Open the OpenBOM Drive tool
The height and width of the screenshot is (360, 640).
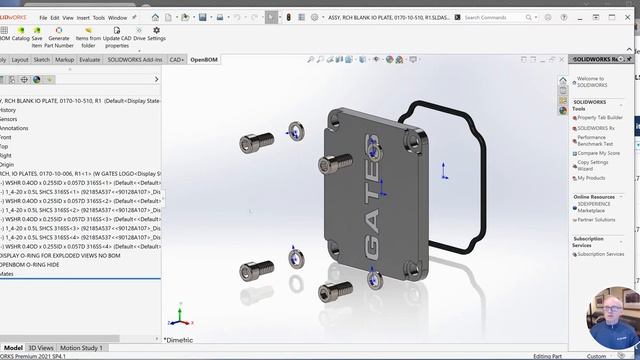(x=139, y=34)
